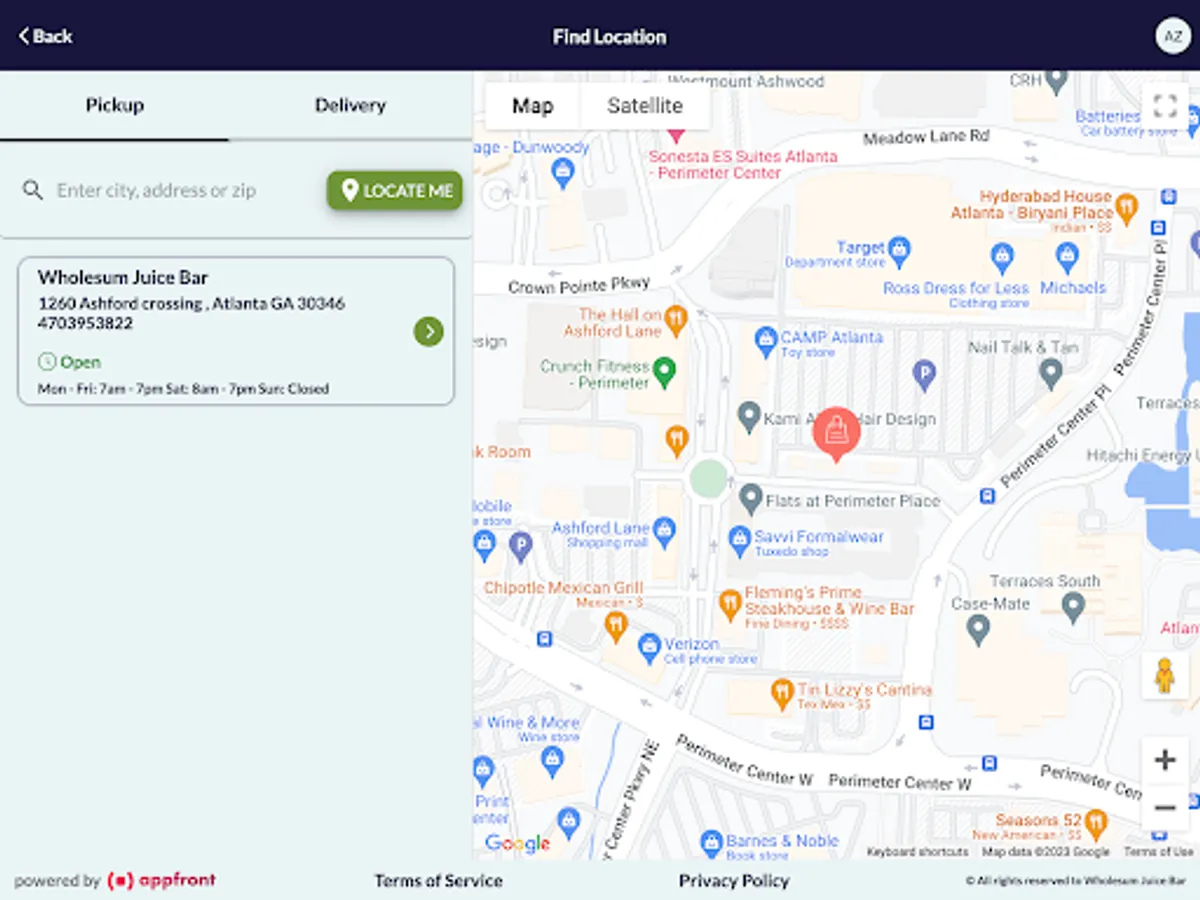Click the Nail Talk & Tan pin

tap(1050, 374)
